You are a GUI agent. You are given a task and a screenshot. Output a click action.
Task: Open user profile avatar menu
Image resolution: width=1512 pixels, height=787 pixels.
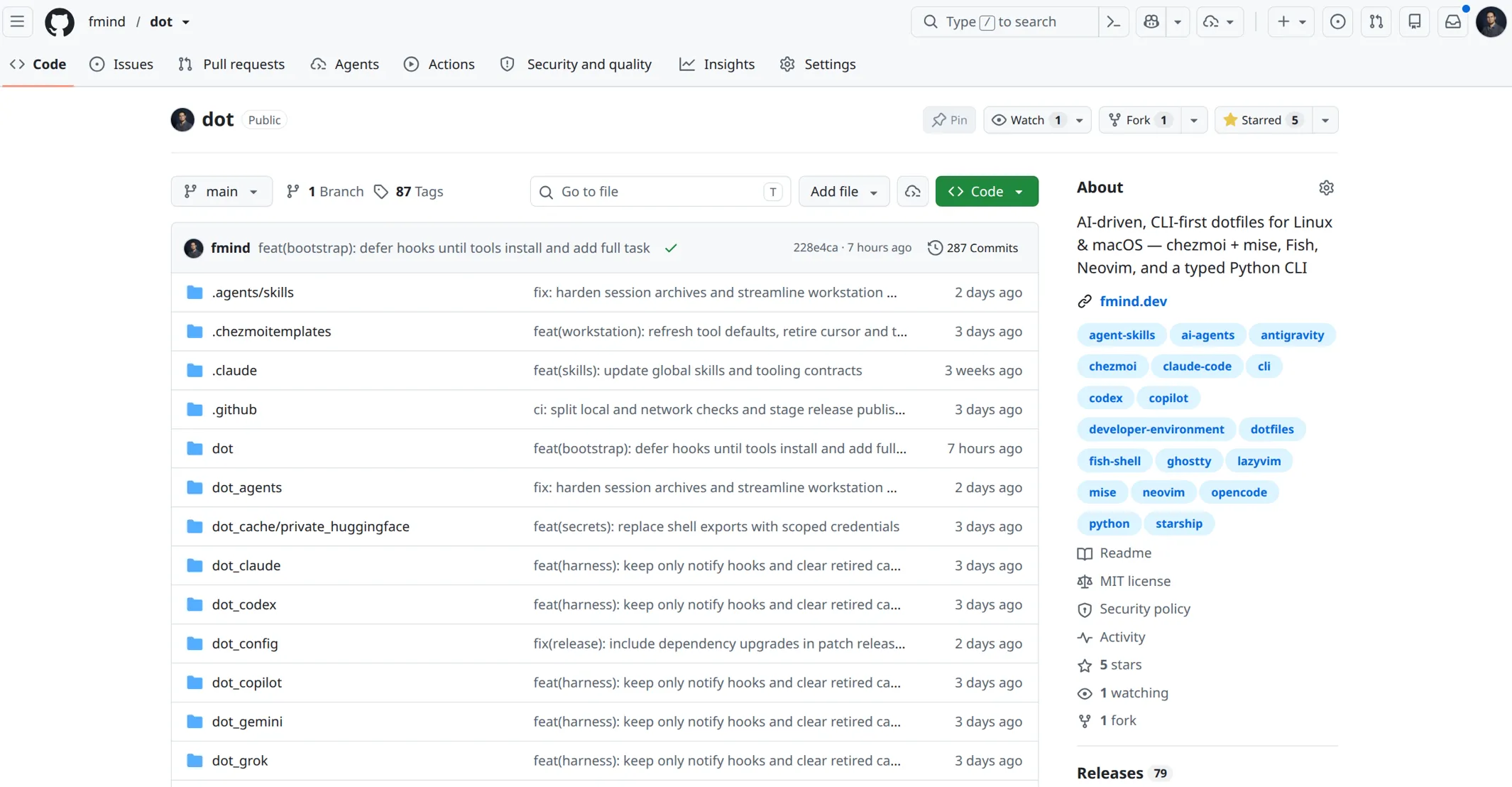[1491, 22]
